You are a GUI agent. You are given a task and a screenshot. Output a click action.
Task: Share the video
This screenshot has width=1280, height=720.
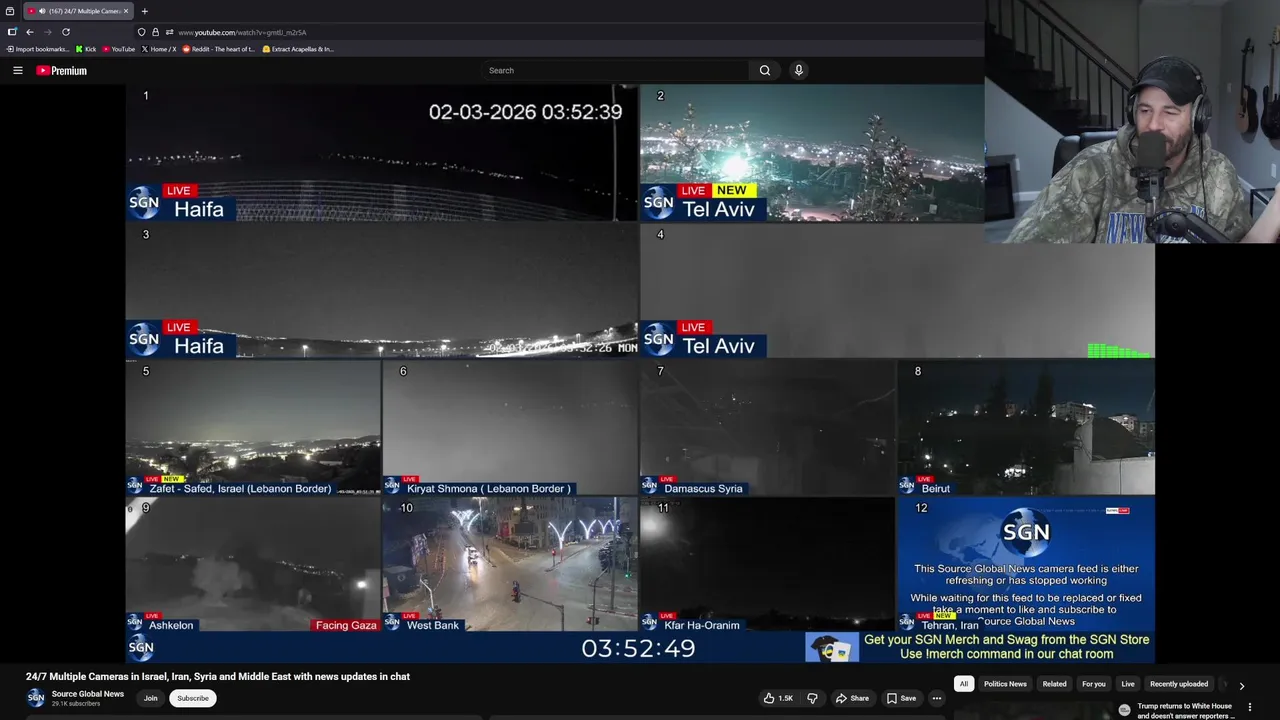click(x=853, y=698)
